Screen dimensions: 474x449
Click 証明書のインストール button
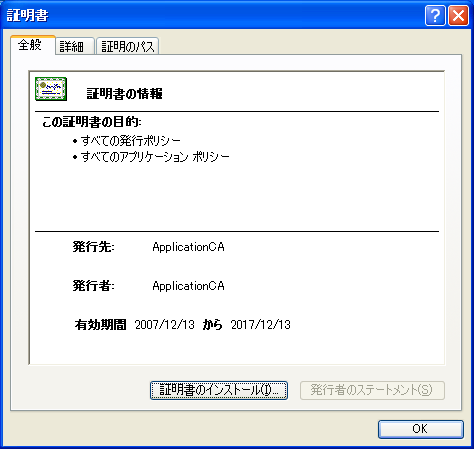[219, 390]
